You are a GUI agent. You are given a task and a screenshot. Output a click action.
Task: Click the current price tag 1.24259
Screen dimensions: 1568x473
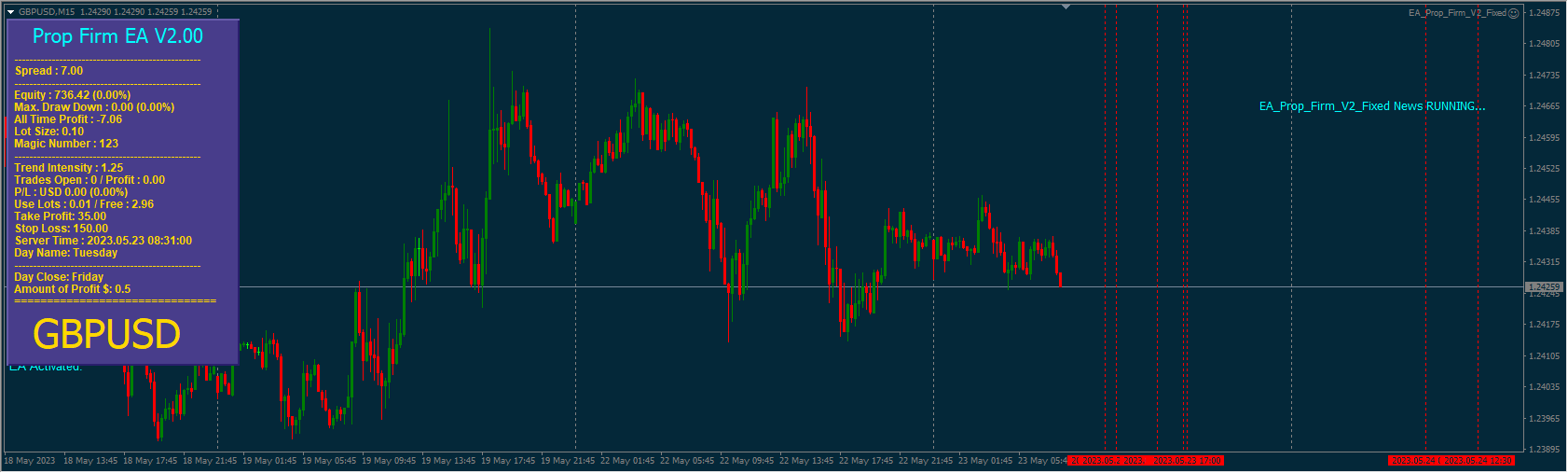pyautogui.click(x=1544, y=287)
